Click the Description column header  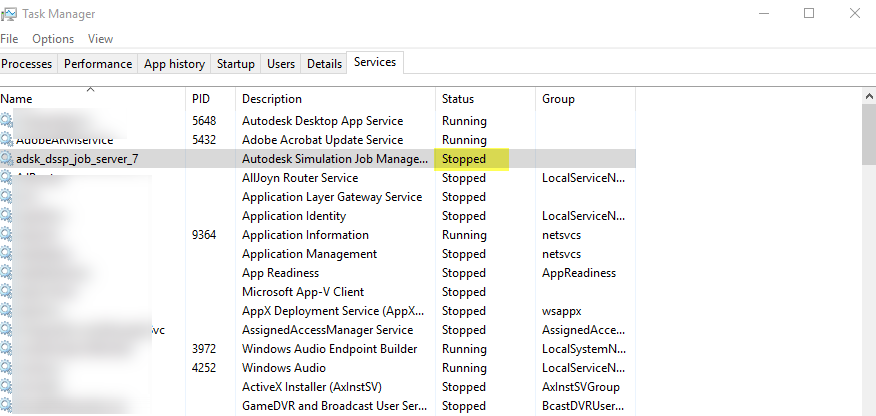(271, 99)
